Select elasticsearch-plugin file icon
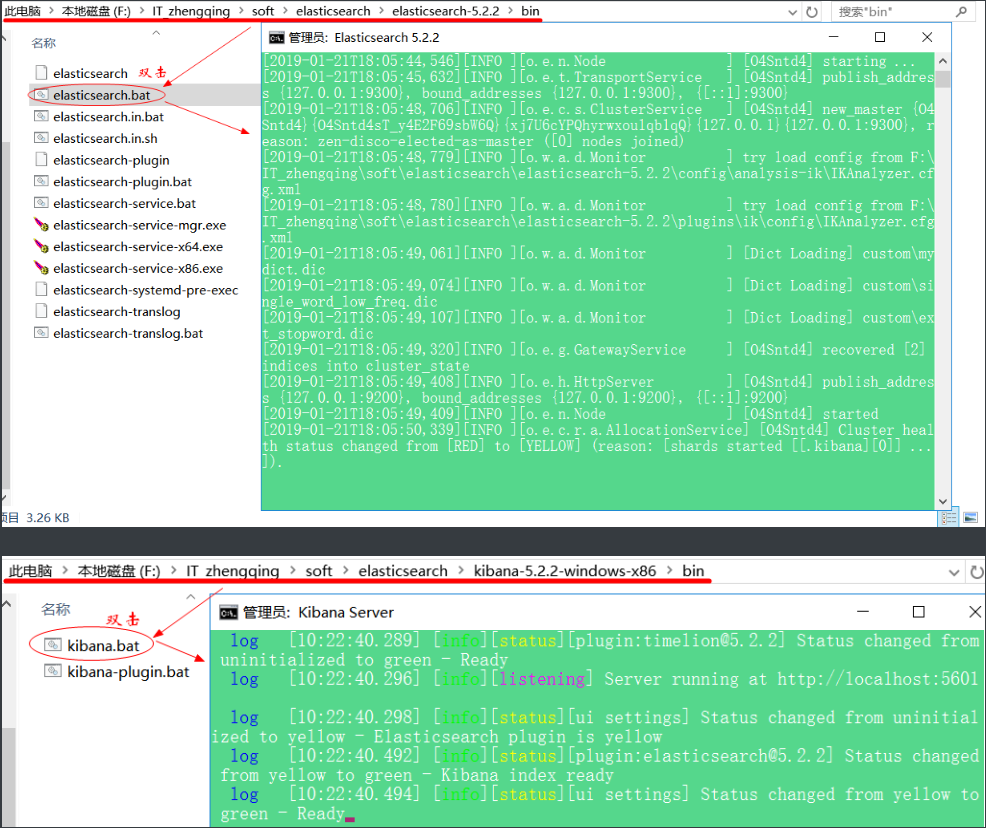 pyautogui.click(x=42, y=160)
